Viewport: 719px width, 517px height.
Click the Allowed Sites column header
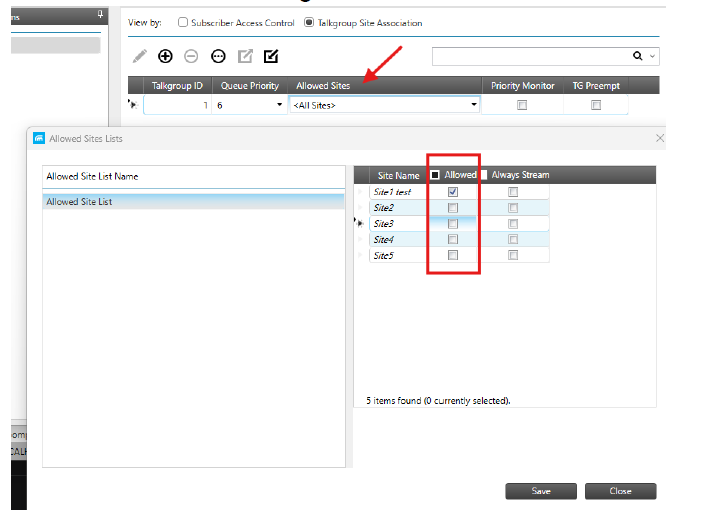[385, 86]
